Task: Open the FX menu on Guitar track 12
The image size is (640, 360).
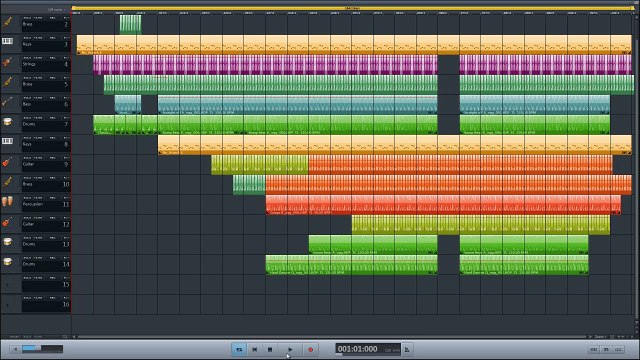Action: [66, 218]
